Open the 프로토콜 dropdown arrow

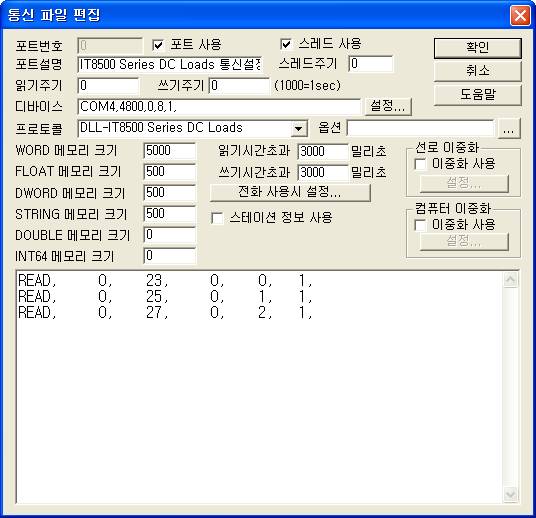[x=298, y=129]
